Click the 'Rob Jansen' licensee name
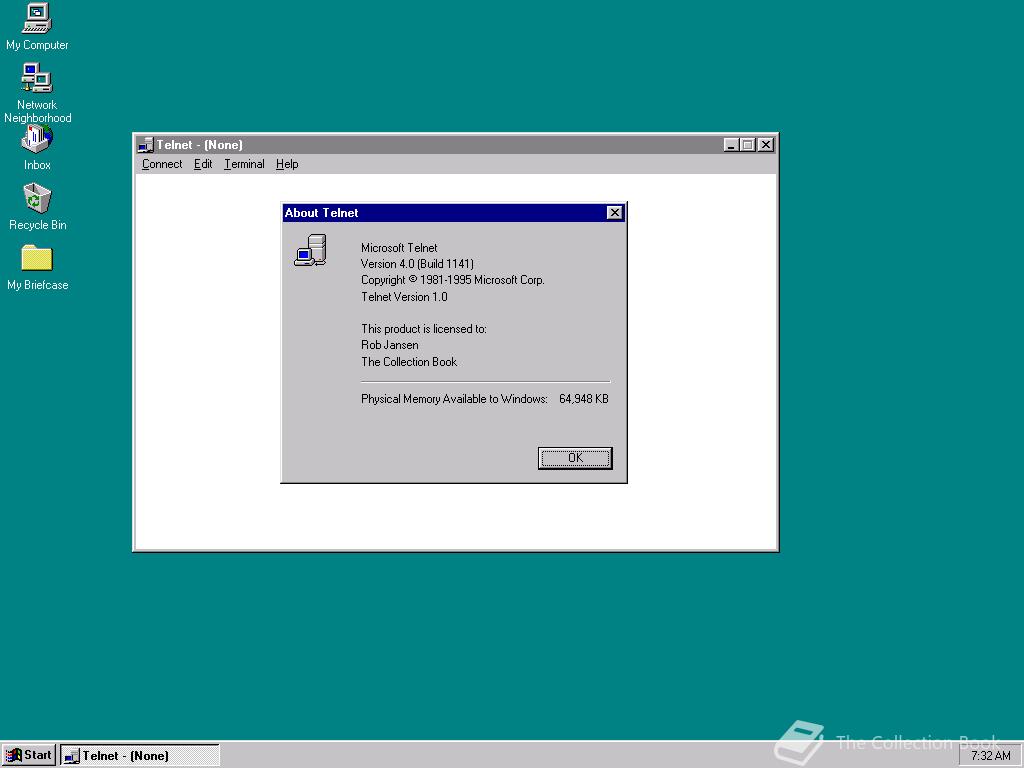This screenshot has height=768, width=1024. click(390, 345)
